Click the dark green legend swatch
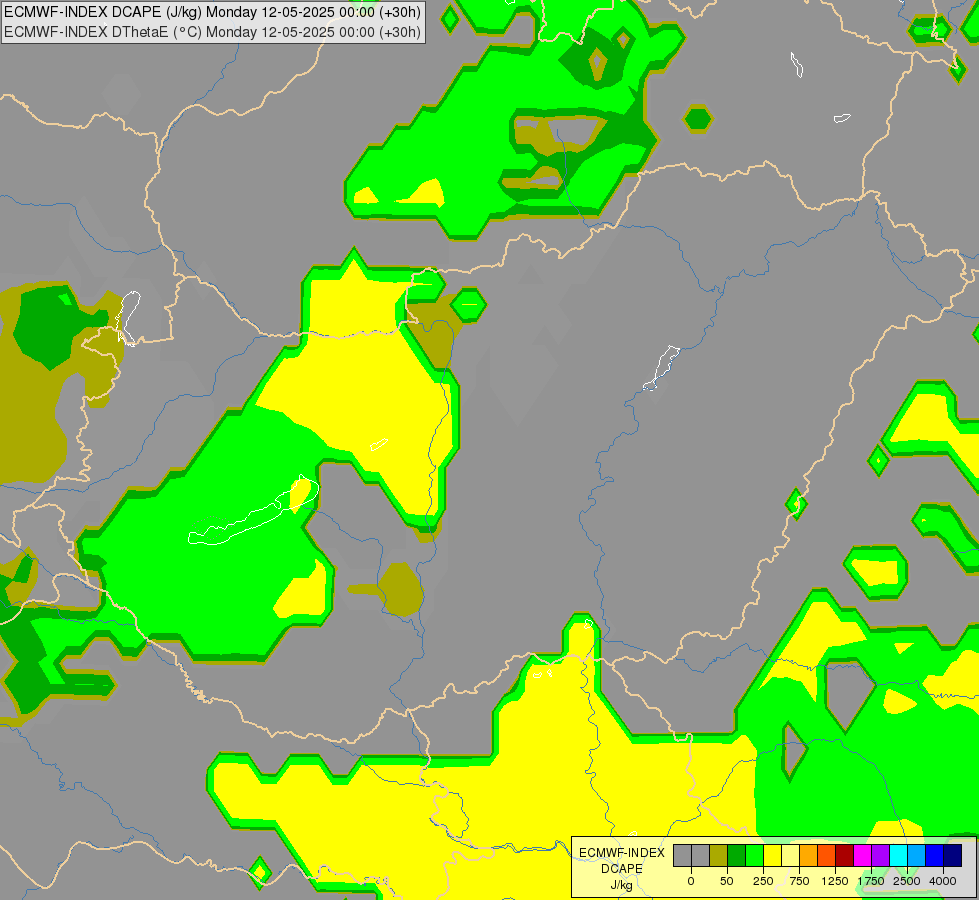Screen dimensions: 979x900 pyautogui.click(x=737, y=856)
